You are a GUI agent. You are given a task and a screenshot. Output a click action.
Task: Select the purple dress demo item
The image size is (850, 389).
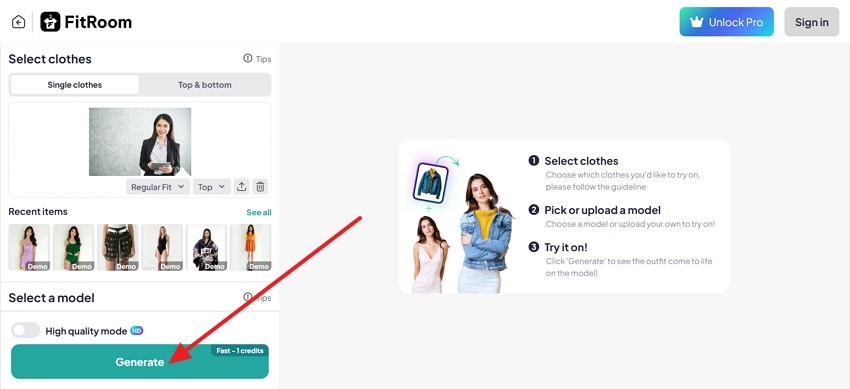coord(29,248)
